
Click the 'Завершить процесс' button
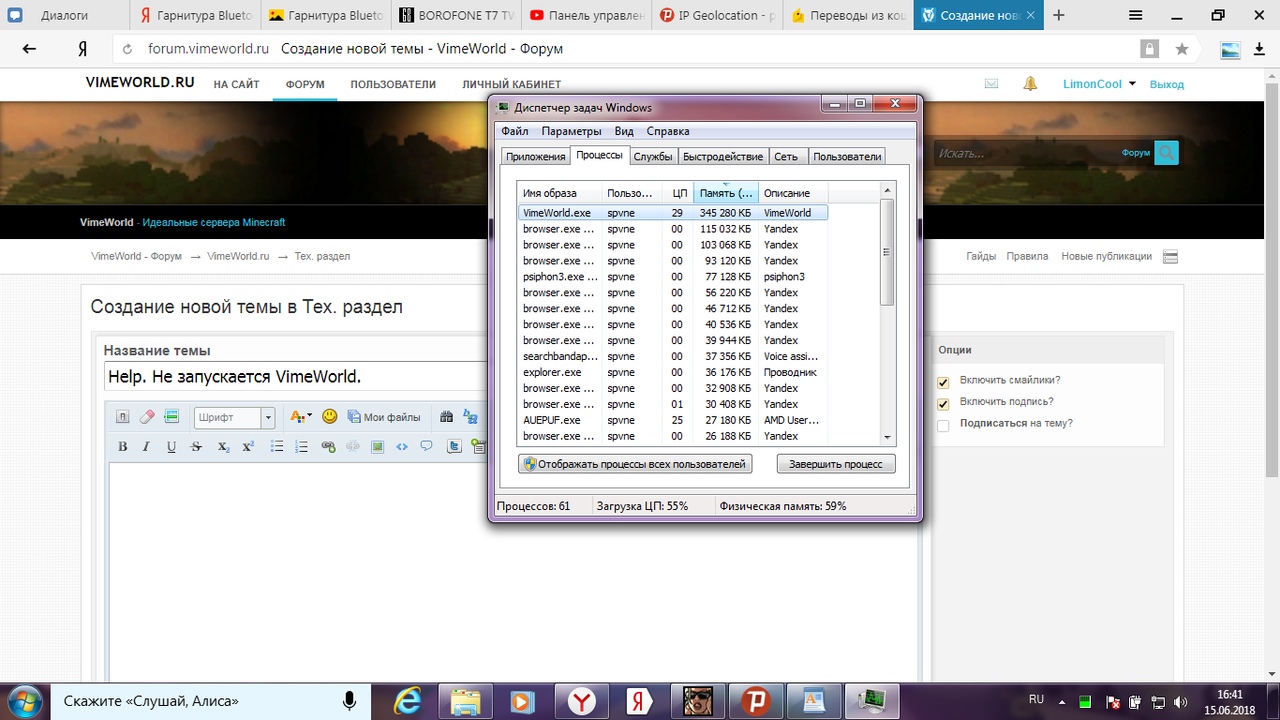(835, 464)
